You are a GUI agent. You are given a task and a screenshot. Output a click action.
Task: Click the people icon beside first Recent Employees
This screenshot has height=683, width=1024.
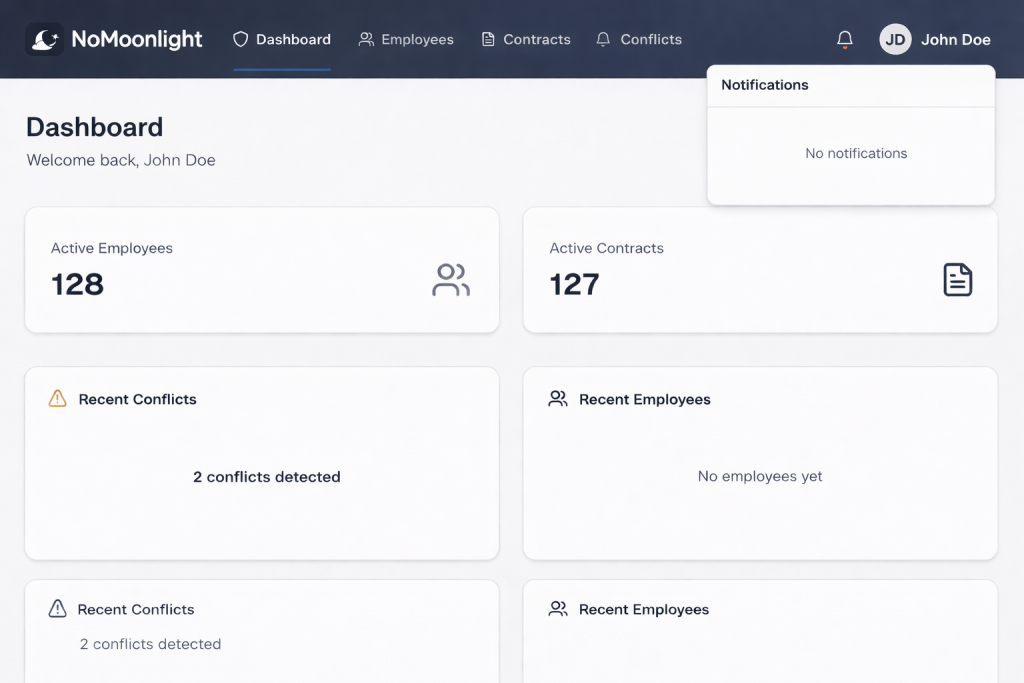(x=558, y=399)
